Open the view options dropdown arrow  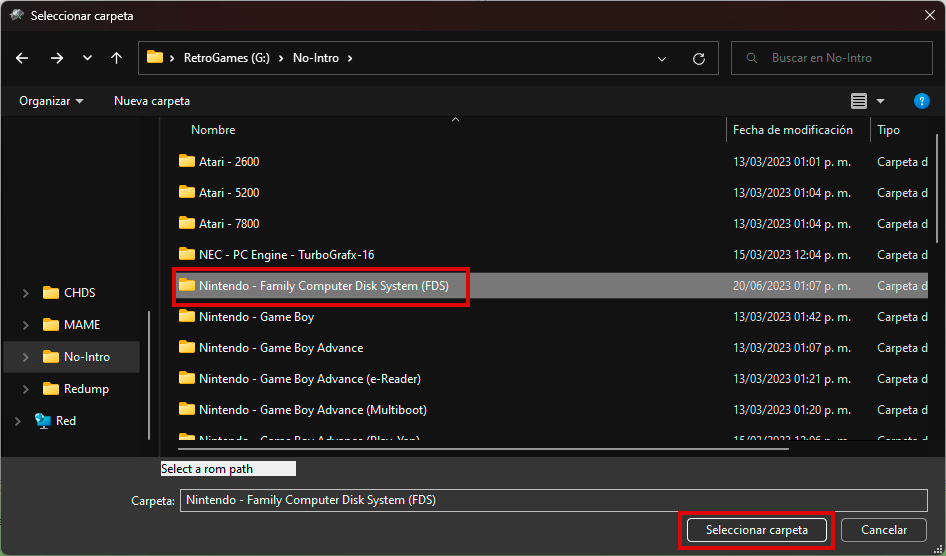[x=880, y=101]
